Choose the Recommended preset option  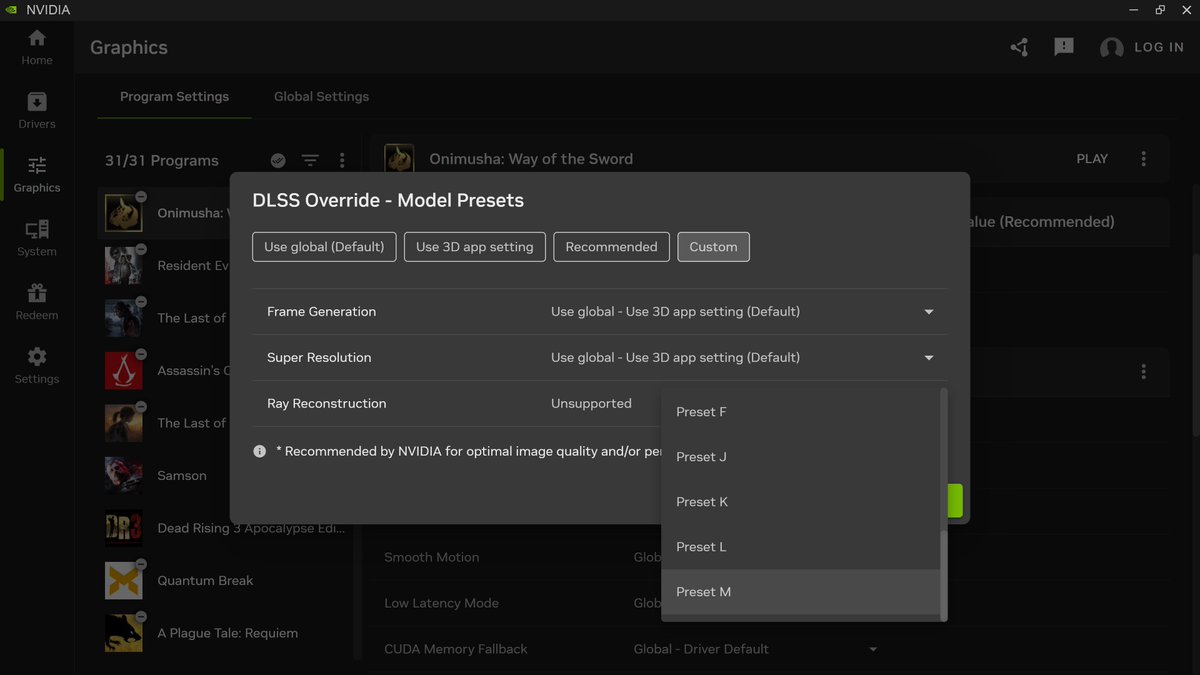[x=612, y=247]
